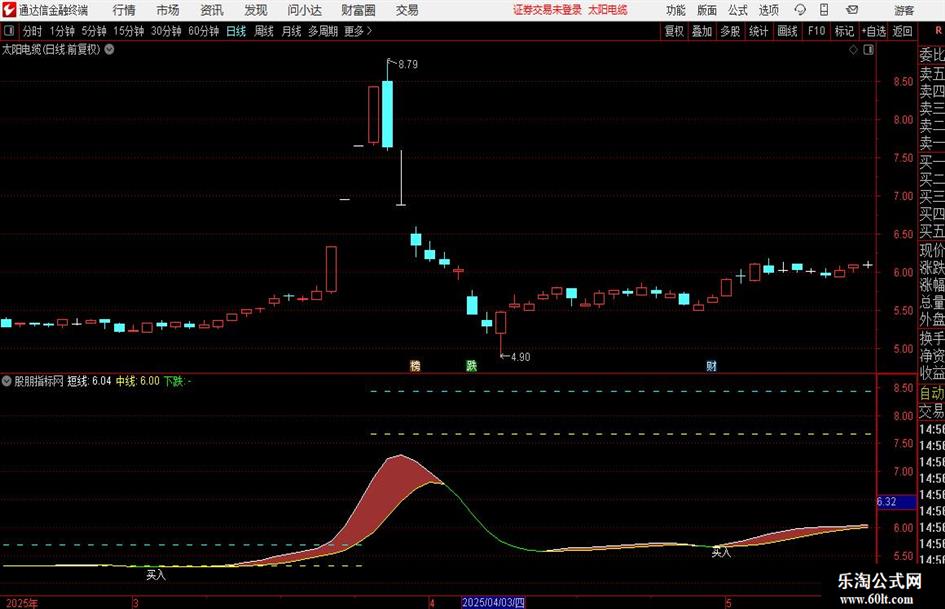Image resolution: width=945 pixels, height=609 pixels.
Task: Click the 2025/04/03/四 date marker
Action: coord(493,602)
